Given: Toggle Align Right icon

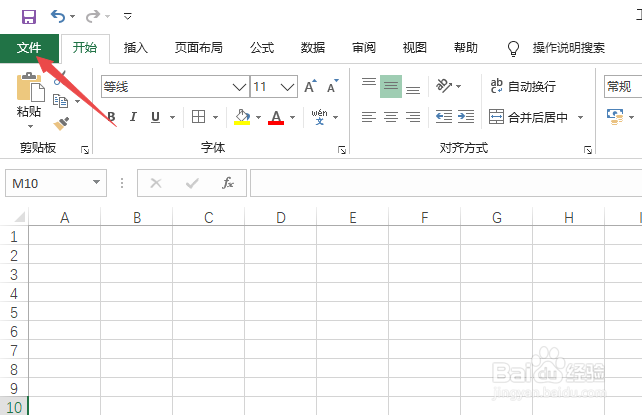Looking at the screenshot, I should pos(413,117).
